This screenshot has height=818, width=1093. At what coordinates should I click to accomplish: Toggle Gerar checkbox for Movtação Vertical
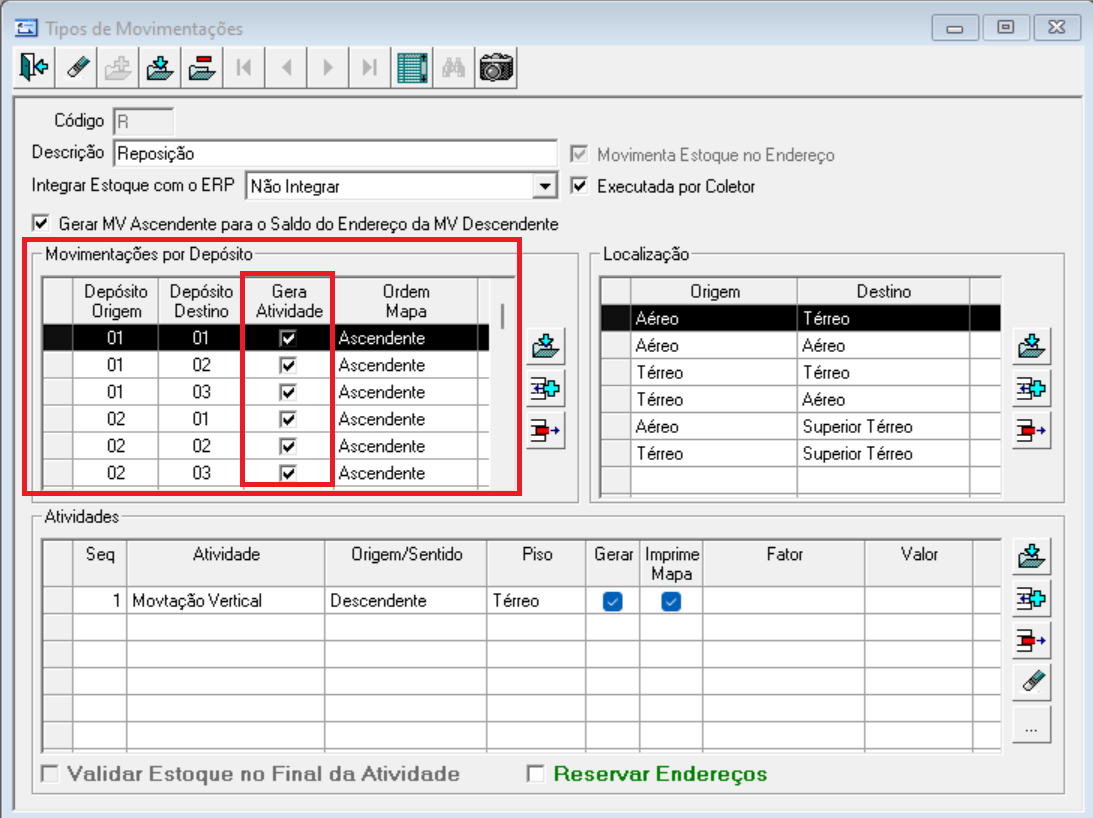[x=613, y=601]
